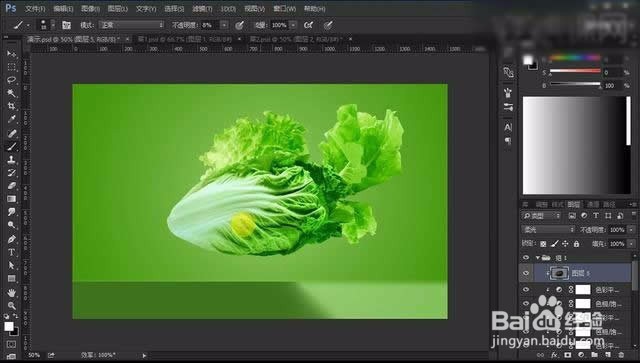Open the layer filter 类型 dropdown
This screenshot has height=363, width=640.
point(542,216)
